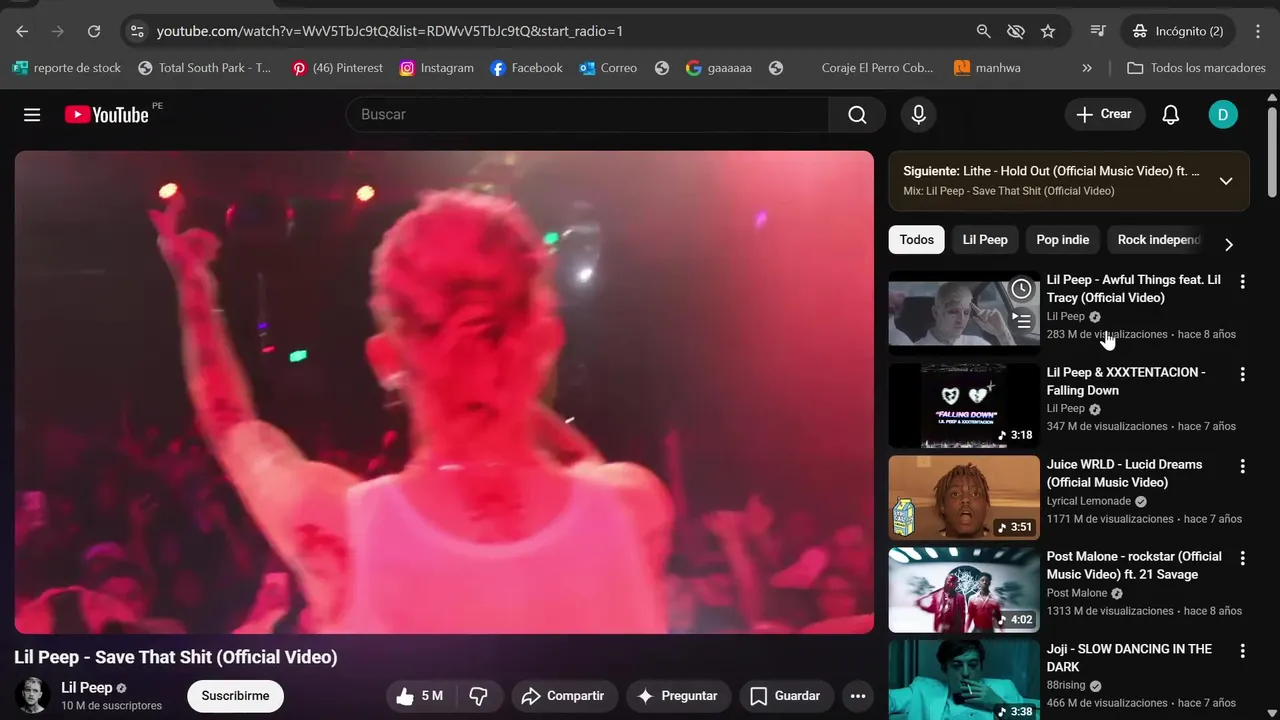Image resolution: width=1280 pixels, height=720 pixels.
Task: Click the search magnifier button
Action: pos(857,115)
